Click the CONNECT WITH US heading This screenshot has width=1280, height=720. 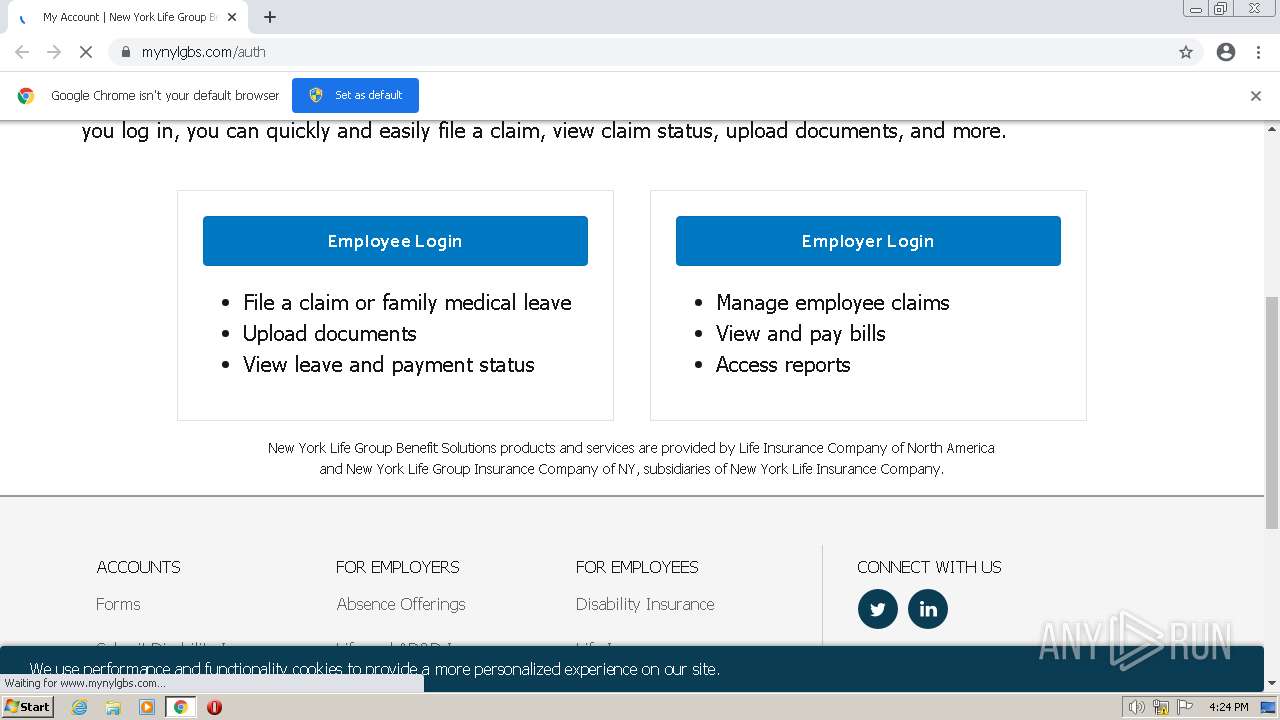[929, 567]
